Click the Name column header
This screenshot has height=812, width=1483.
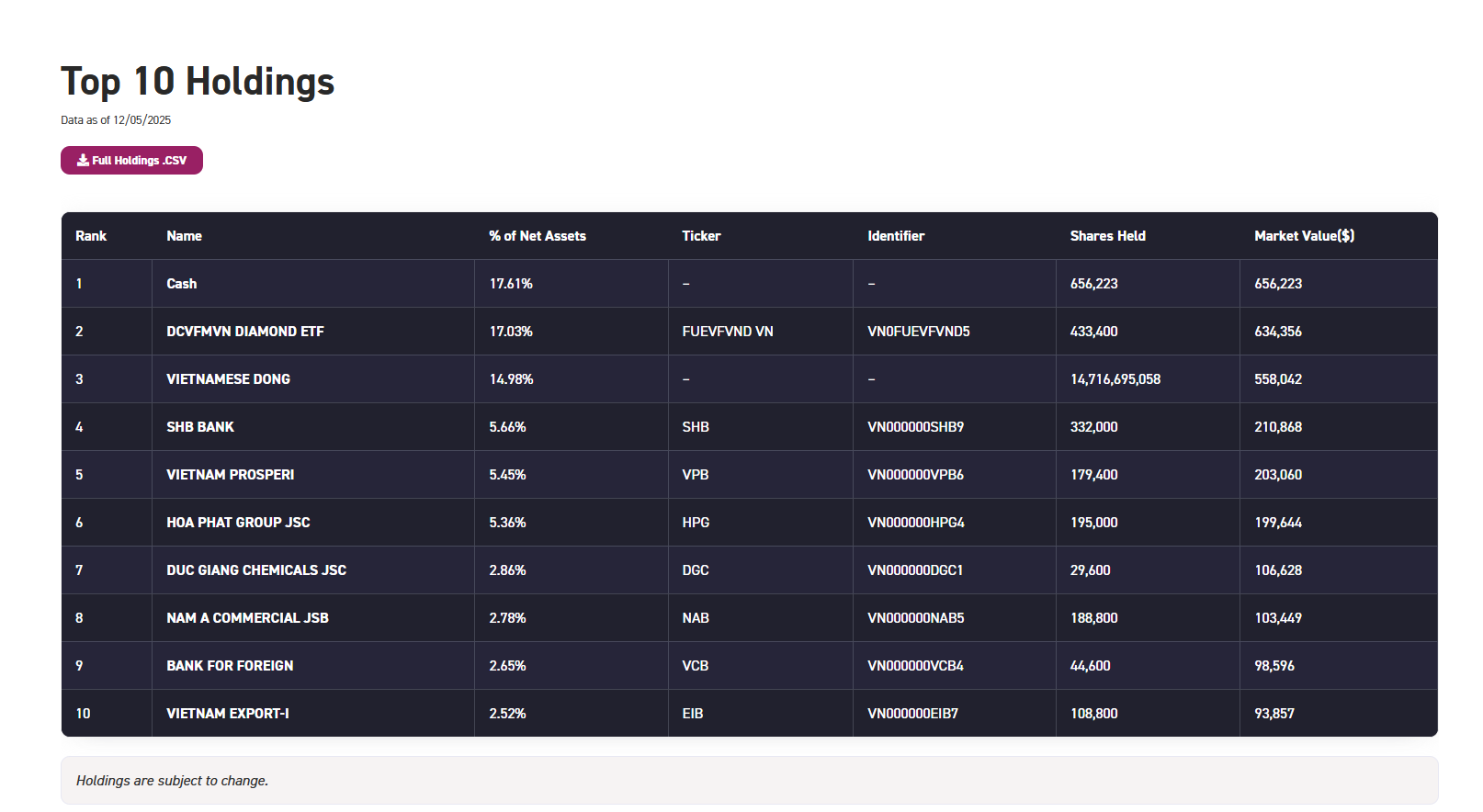tap(184, 236)
